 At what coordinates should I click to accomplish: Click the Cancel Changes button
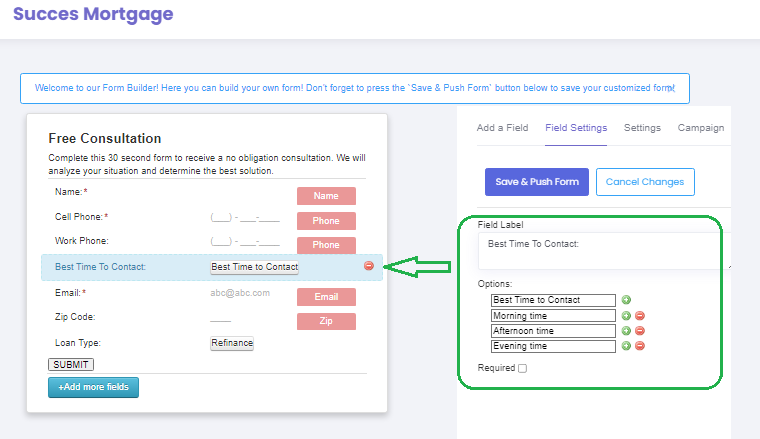645,182
